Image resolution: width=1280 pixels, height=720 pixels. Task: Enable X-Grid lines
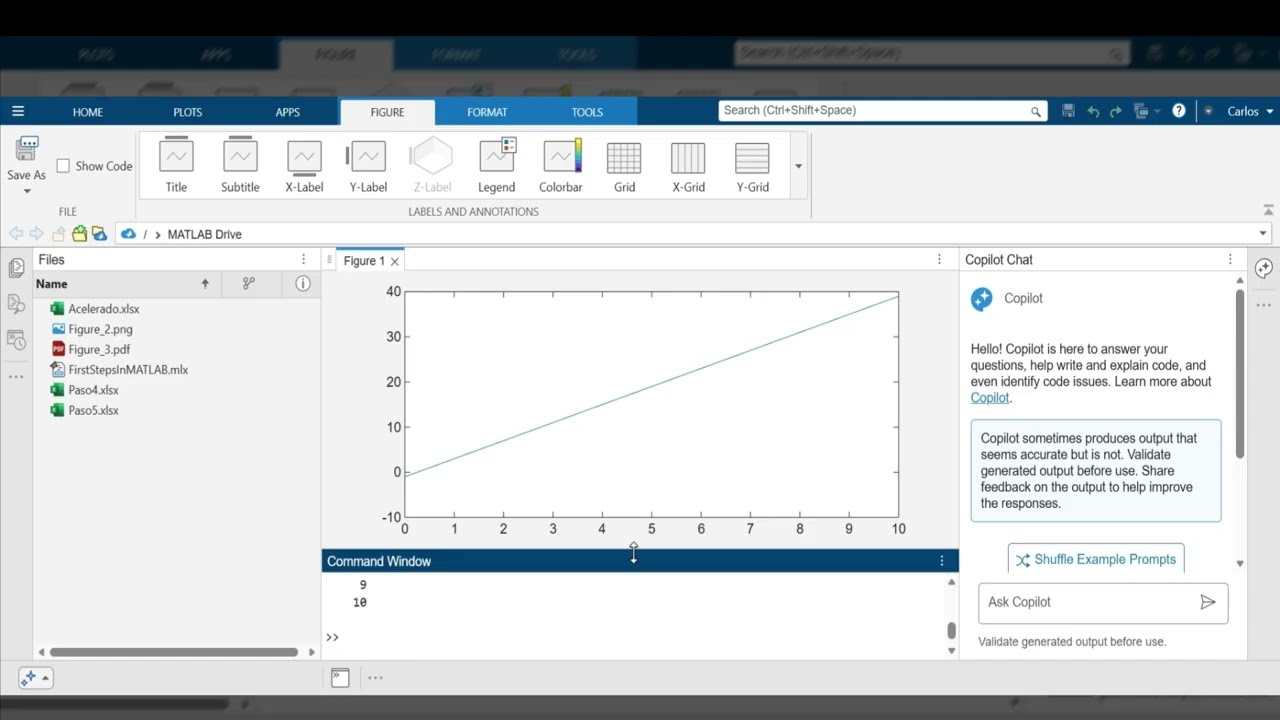pos(688,165)
